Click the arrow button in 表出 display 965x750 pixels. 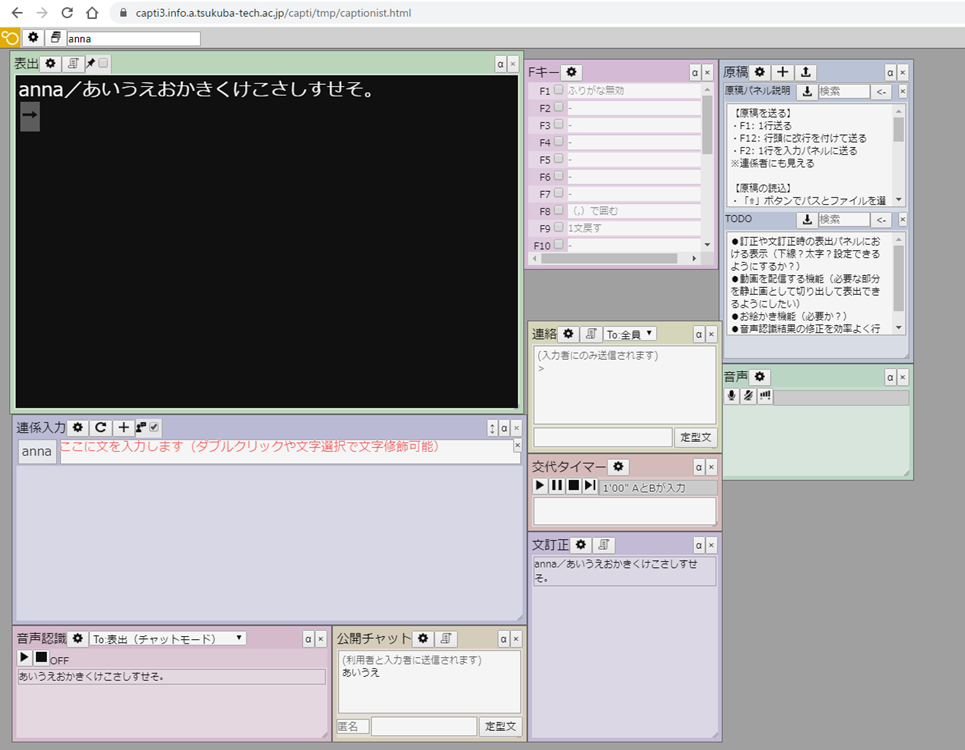pyautogui.click(x=30, y=116)
